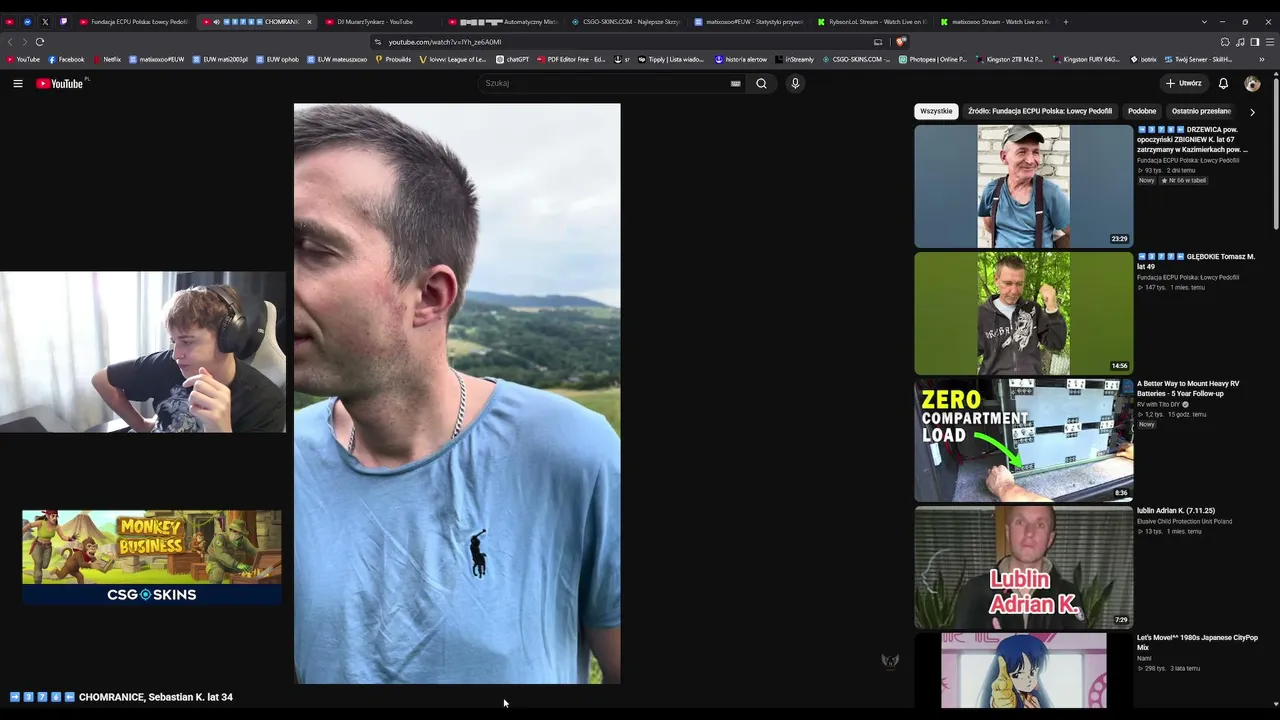Expand the tab search dropdown arrow
The height and width of the screenshot is (720, 1280).
pos(1204,22)
